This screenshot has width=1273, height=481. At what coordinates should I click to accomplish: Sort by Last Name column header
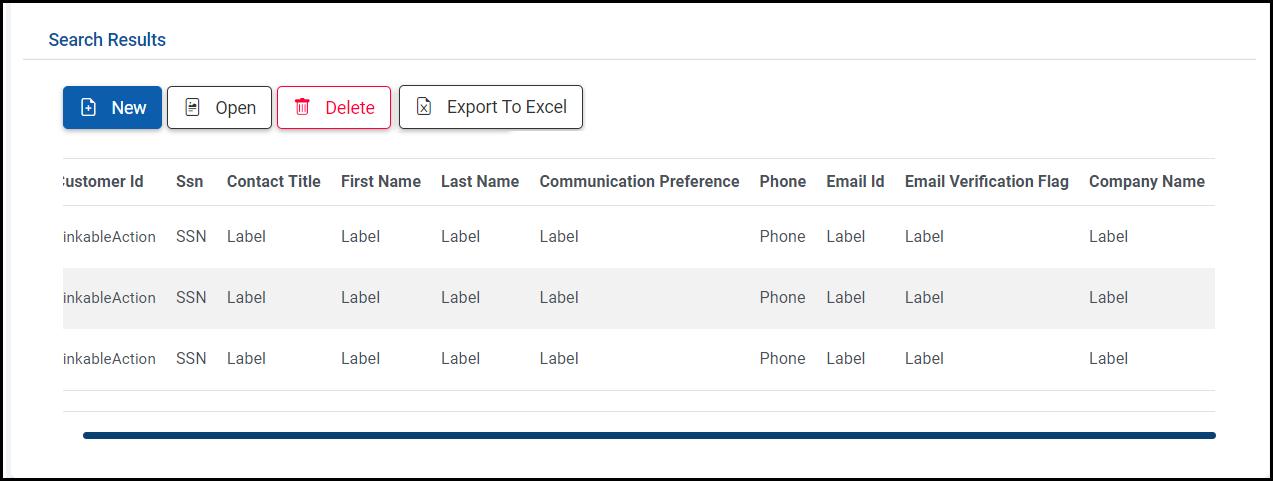pos(479,182)
